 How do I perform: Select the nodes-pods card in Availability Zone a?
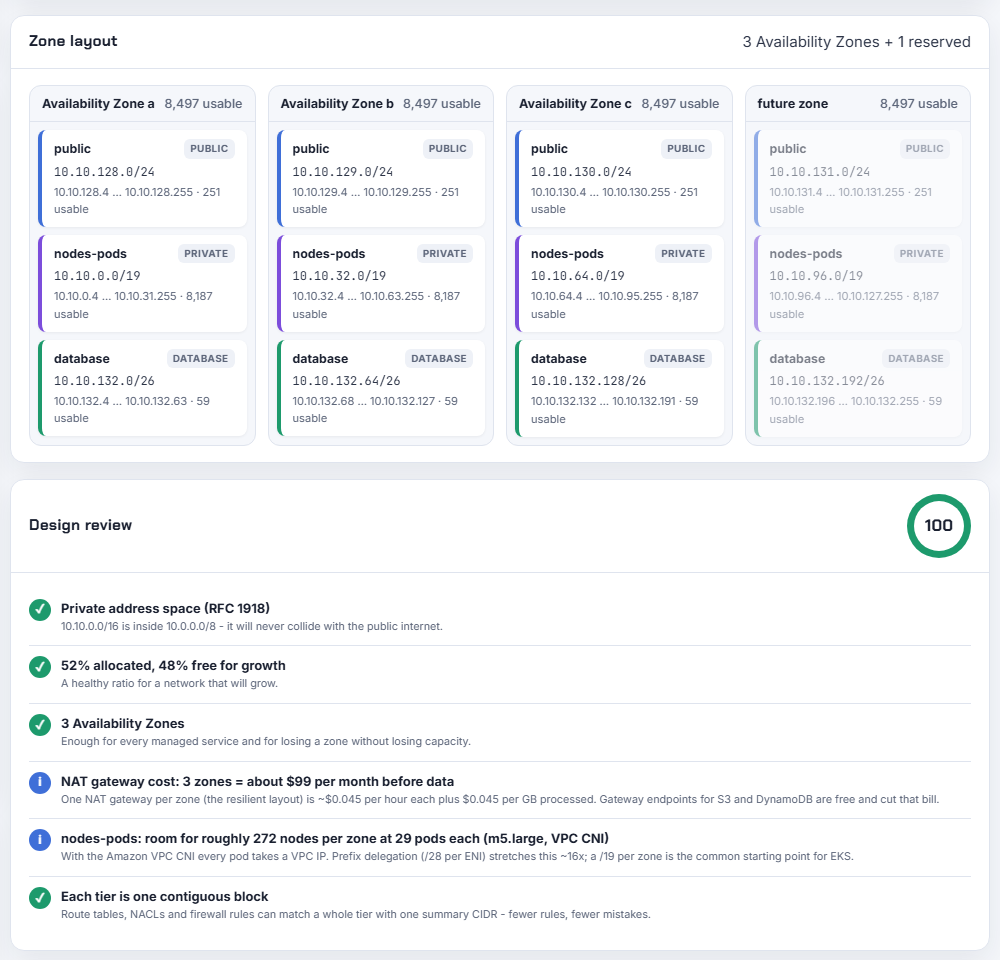pos(143,283)
